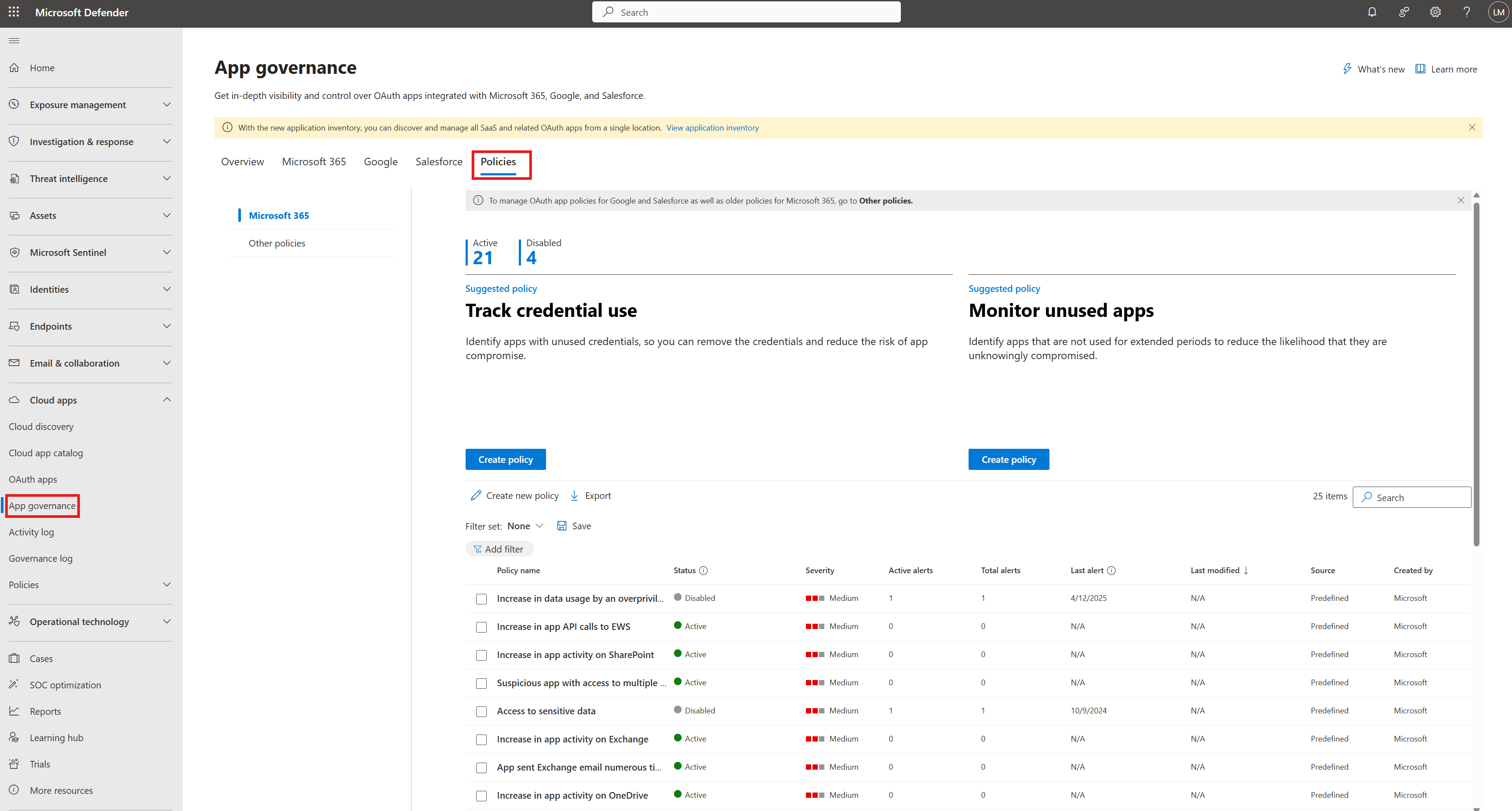
Task: Collapse navigation with the hamburger icon
Action: click(14, 40)
